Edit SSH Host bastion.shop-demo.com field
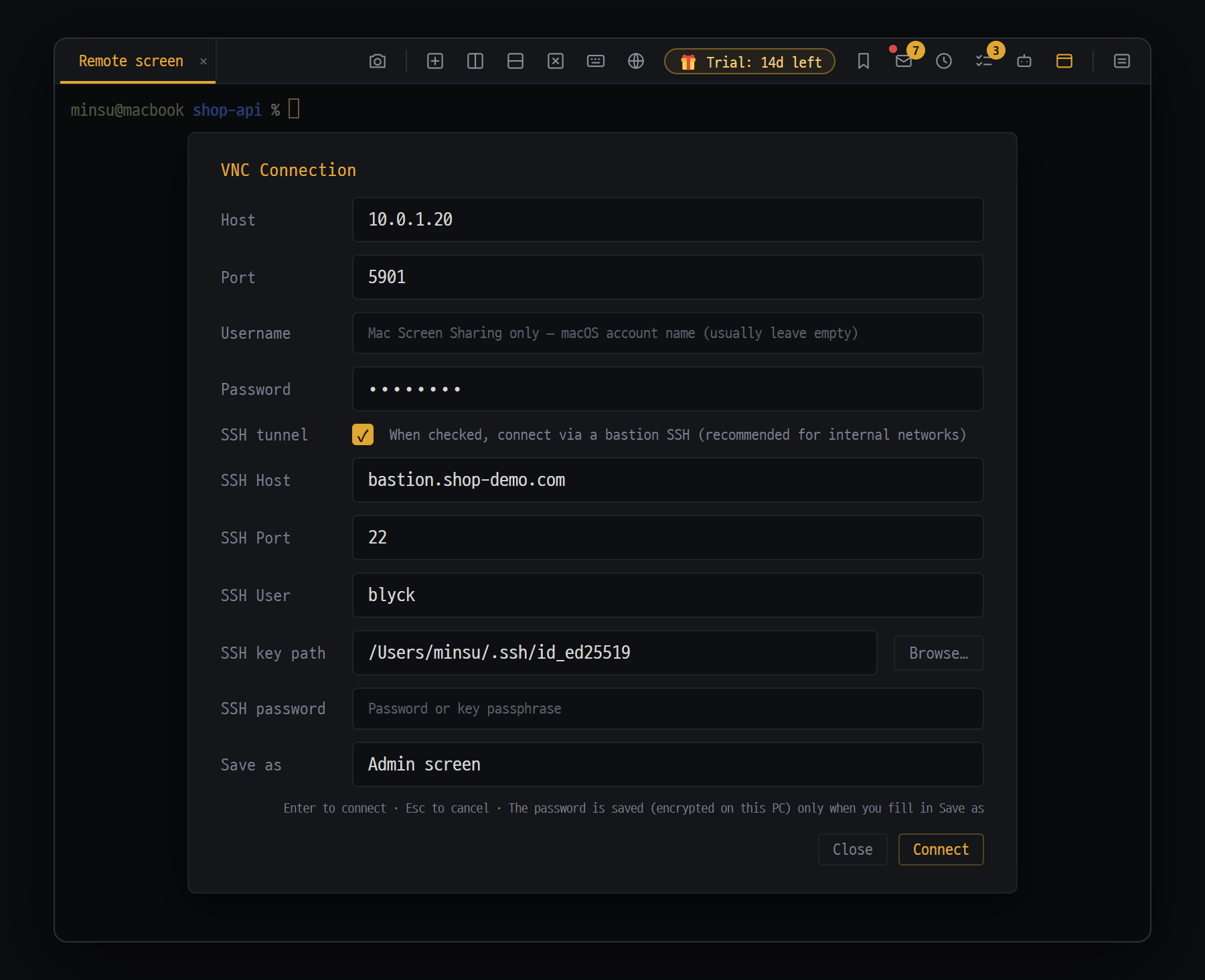Viewport: 1205px width, 980px height. [x=667, y=480]
